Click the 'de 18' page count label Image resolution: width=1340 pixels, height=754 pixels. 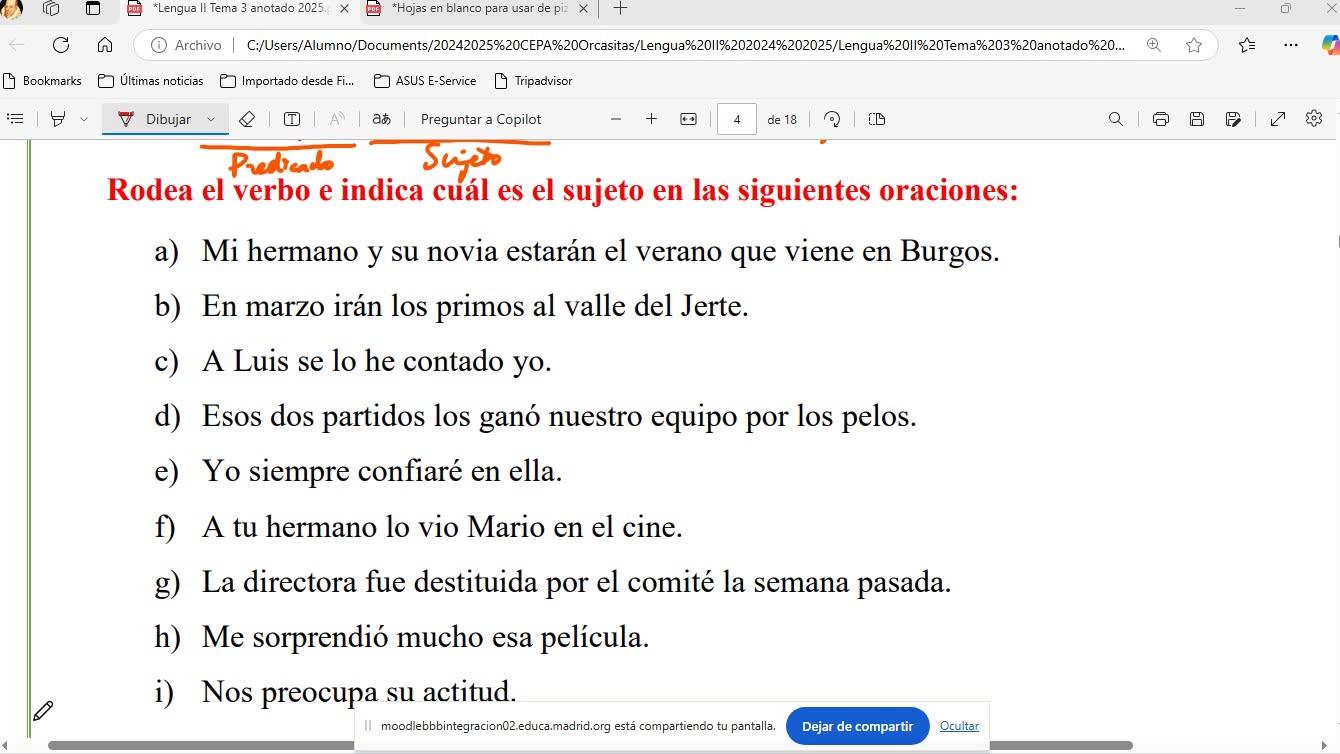click(782, 119)
